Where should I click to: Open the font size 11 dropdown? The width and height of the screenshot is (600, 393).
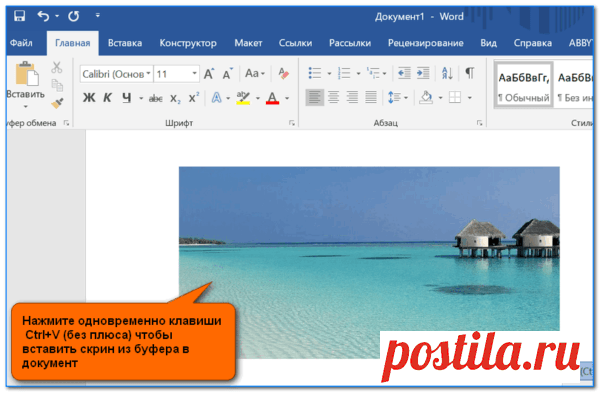tap(195, 73)
